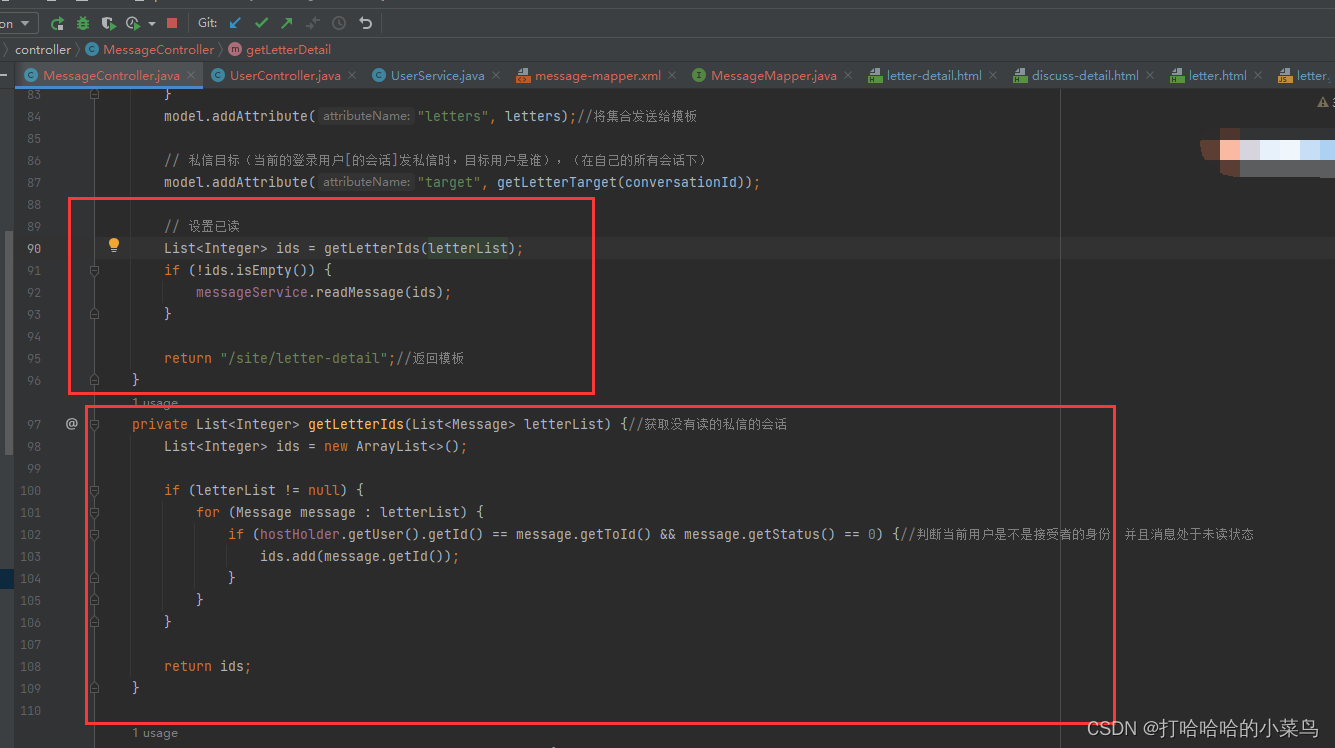
Task: Close the UserController.java tab
Action: 352,75
